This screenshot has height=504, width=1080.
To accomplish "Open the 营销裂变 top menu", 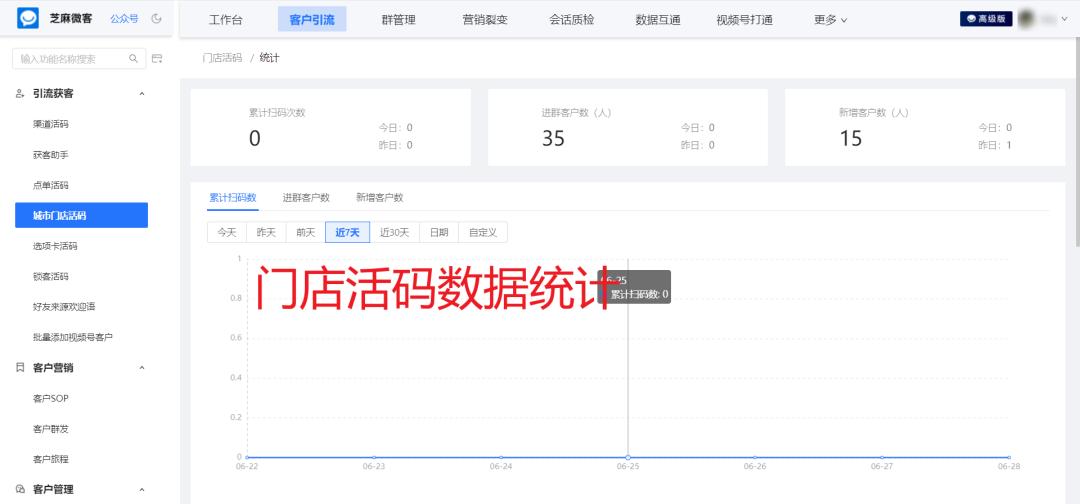I will 485,20.
